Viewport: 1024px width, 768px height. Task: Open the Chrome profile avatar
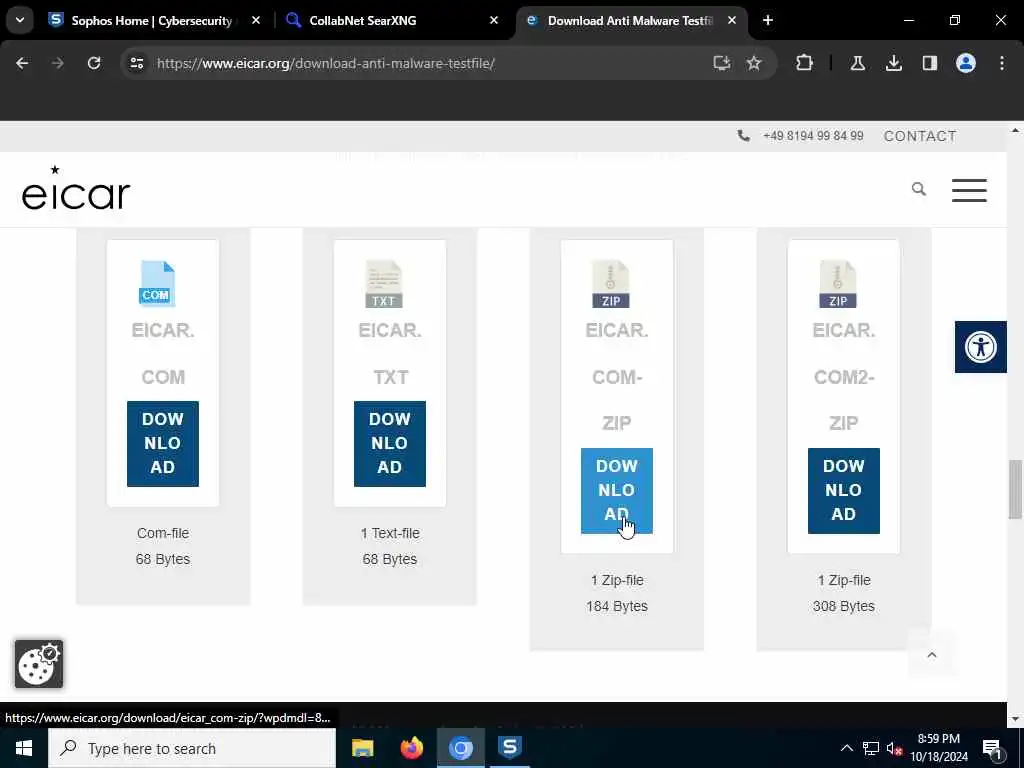[x=966, y=63]
